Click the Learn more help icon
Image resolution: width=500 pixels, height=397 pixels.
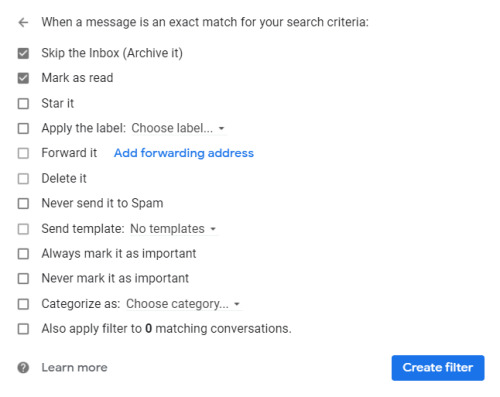pyautogui.click(x=23, y=368)
